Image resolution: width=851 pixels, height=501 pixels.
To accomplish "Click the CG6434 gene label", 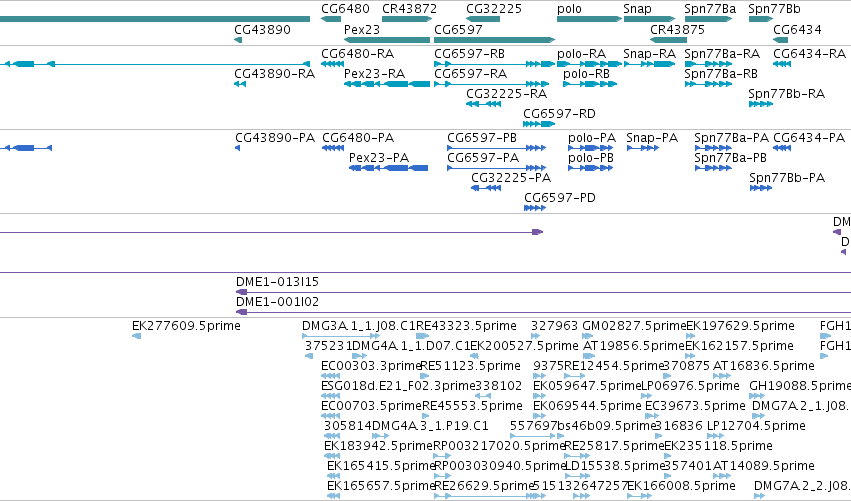I will point(797,29).
